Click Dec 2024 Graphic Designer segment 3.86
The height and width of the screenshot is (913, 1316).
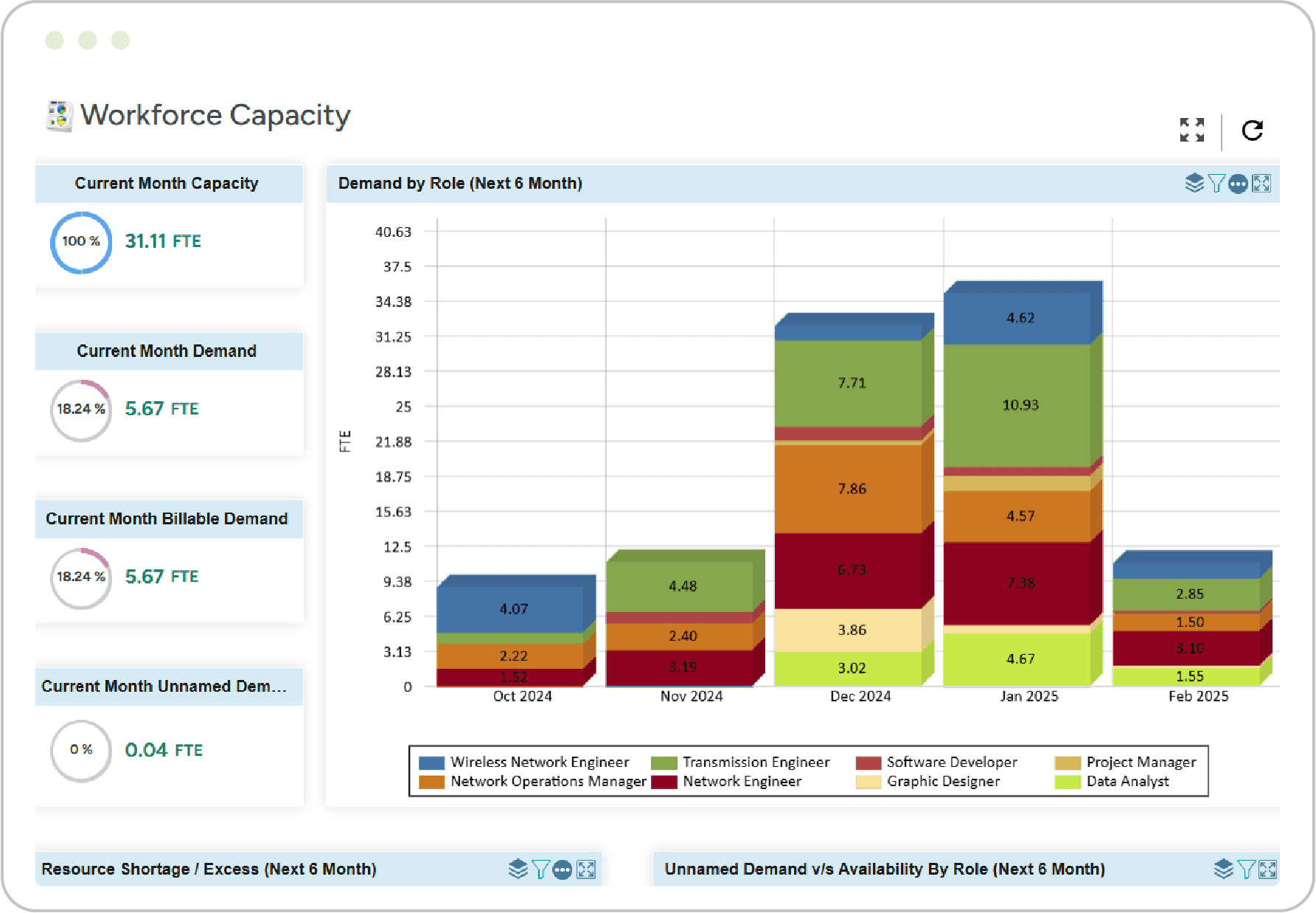[849, 630]
